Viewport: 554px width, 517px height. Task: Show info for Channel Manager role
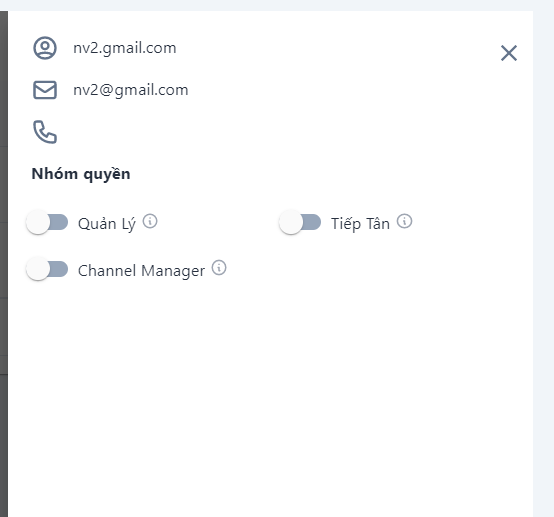[x=219, y=268]
